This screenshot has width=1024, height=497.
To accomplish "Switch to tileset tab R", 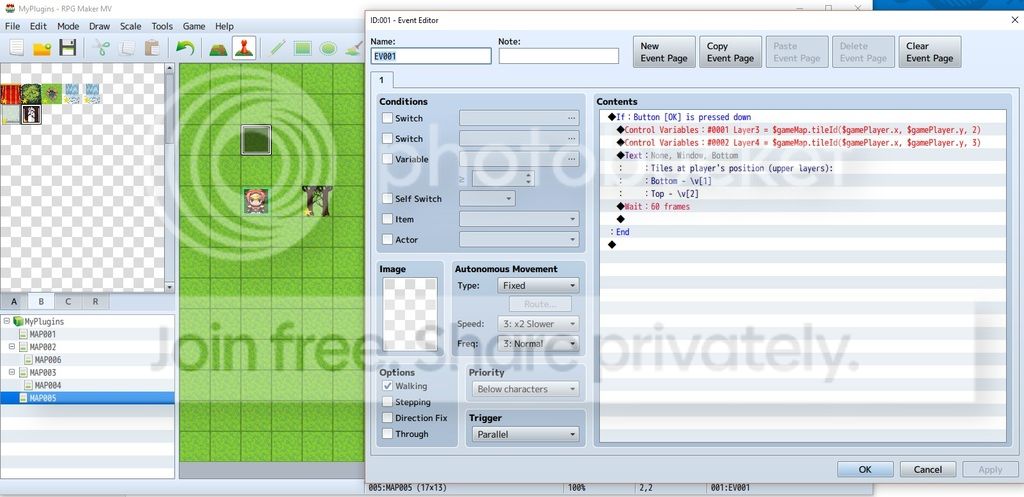I will (95, 302).
